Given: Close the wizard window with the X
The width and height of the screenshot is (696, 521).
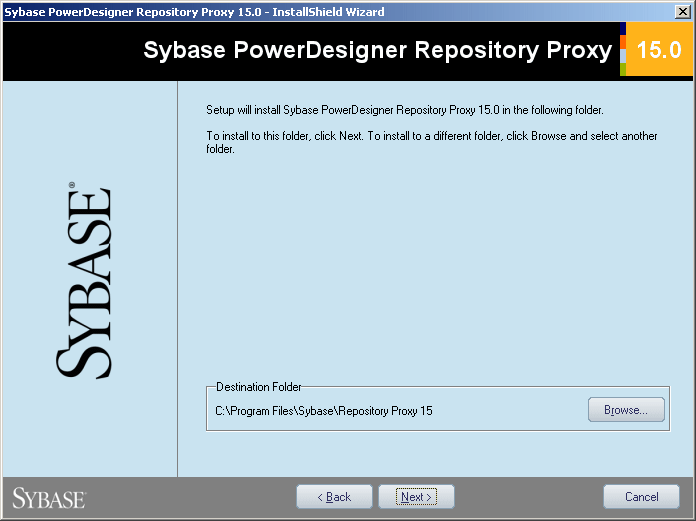Looking at the screenshot, I should (x=683, y=12).
